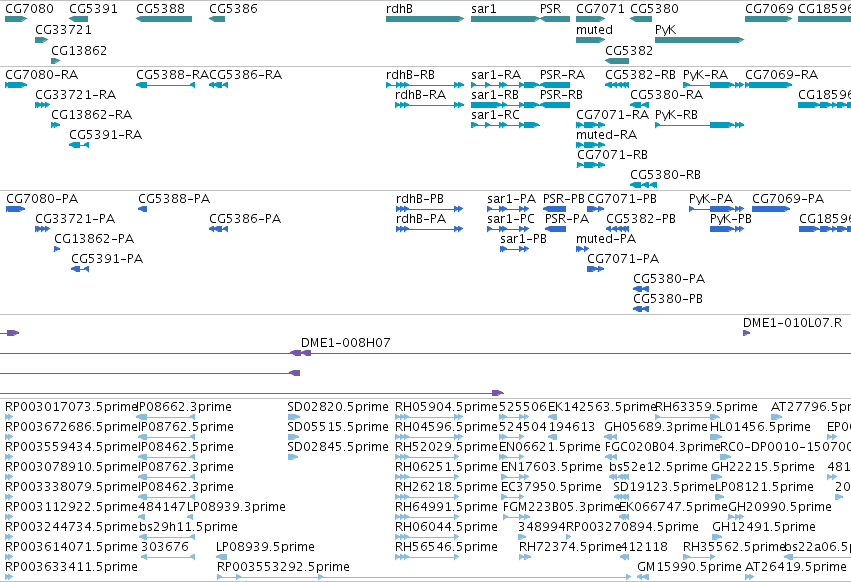Open EST RH63359.5prime
This screenshot has width=851, height=582.
(x=706, y=407)
